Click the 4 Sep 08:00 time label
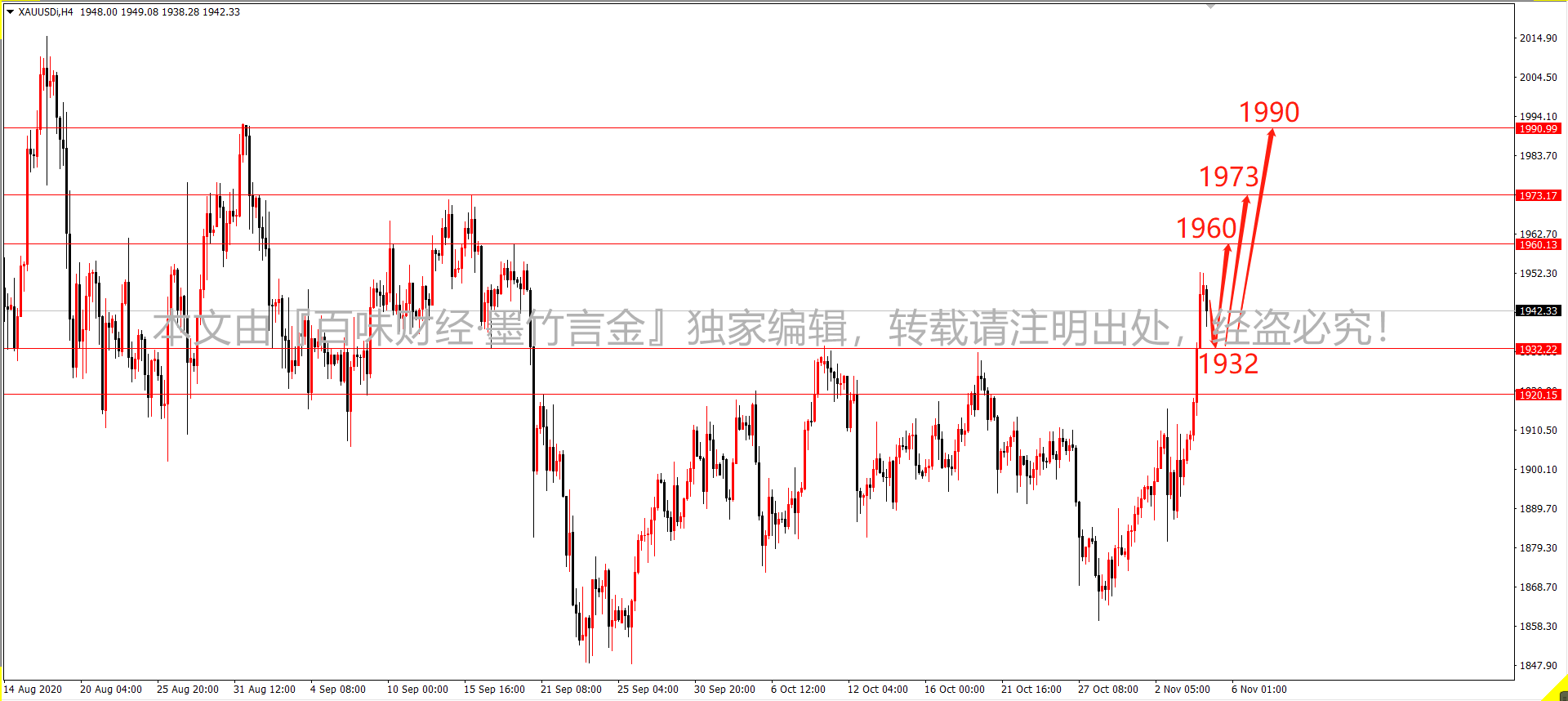Image resolution: width=1568 pixels, height=701 pixels. coord(338,690)
